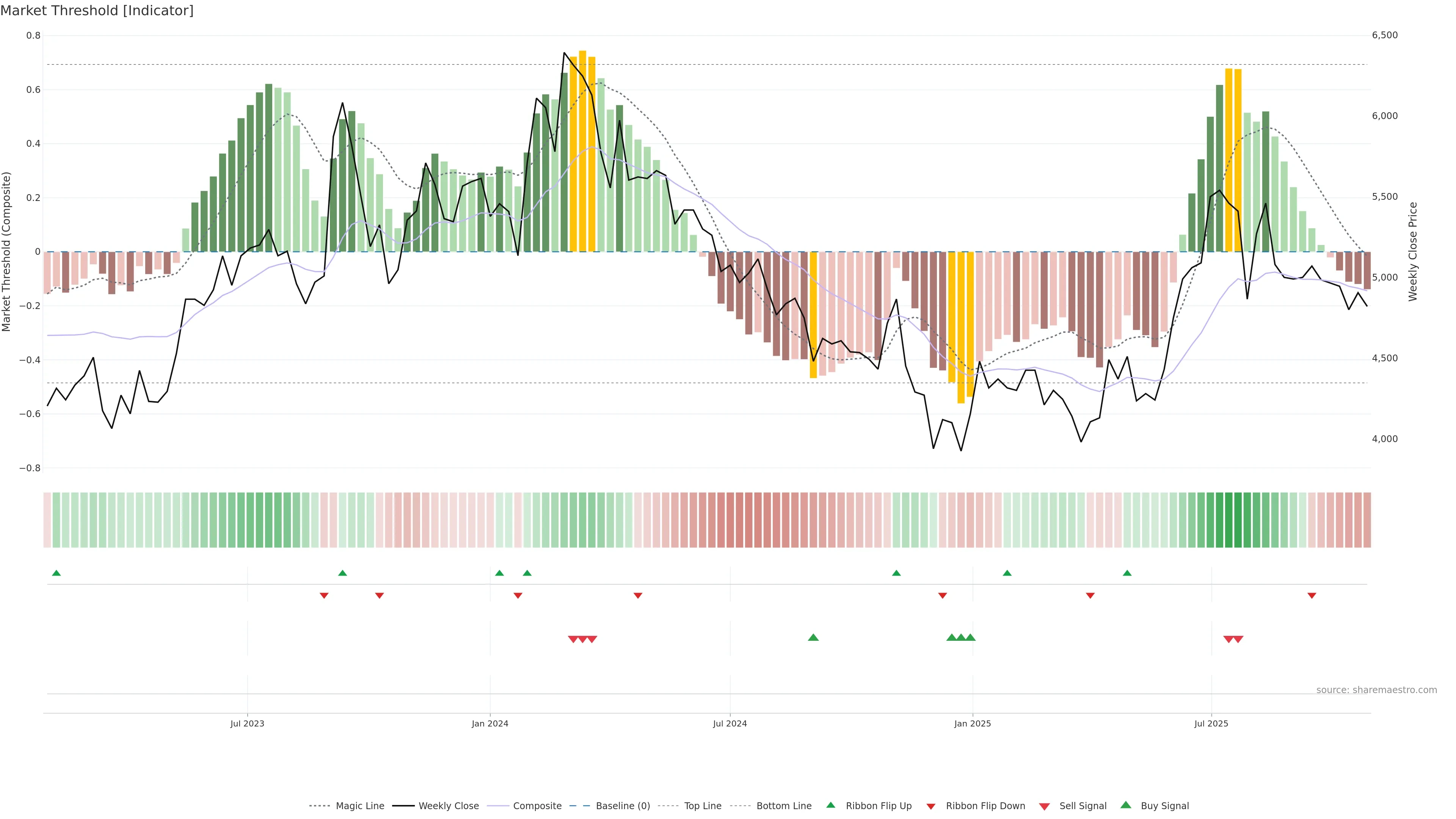Click the Ribbon Flip Up legend icon
The width and height of the screenshot is (1456, 819).
pos(830,805)
